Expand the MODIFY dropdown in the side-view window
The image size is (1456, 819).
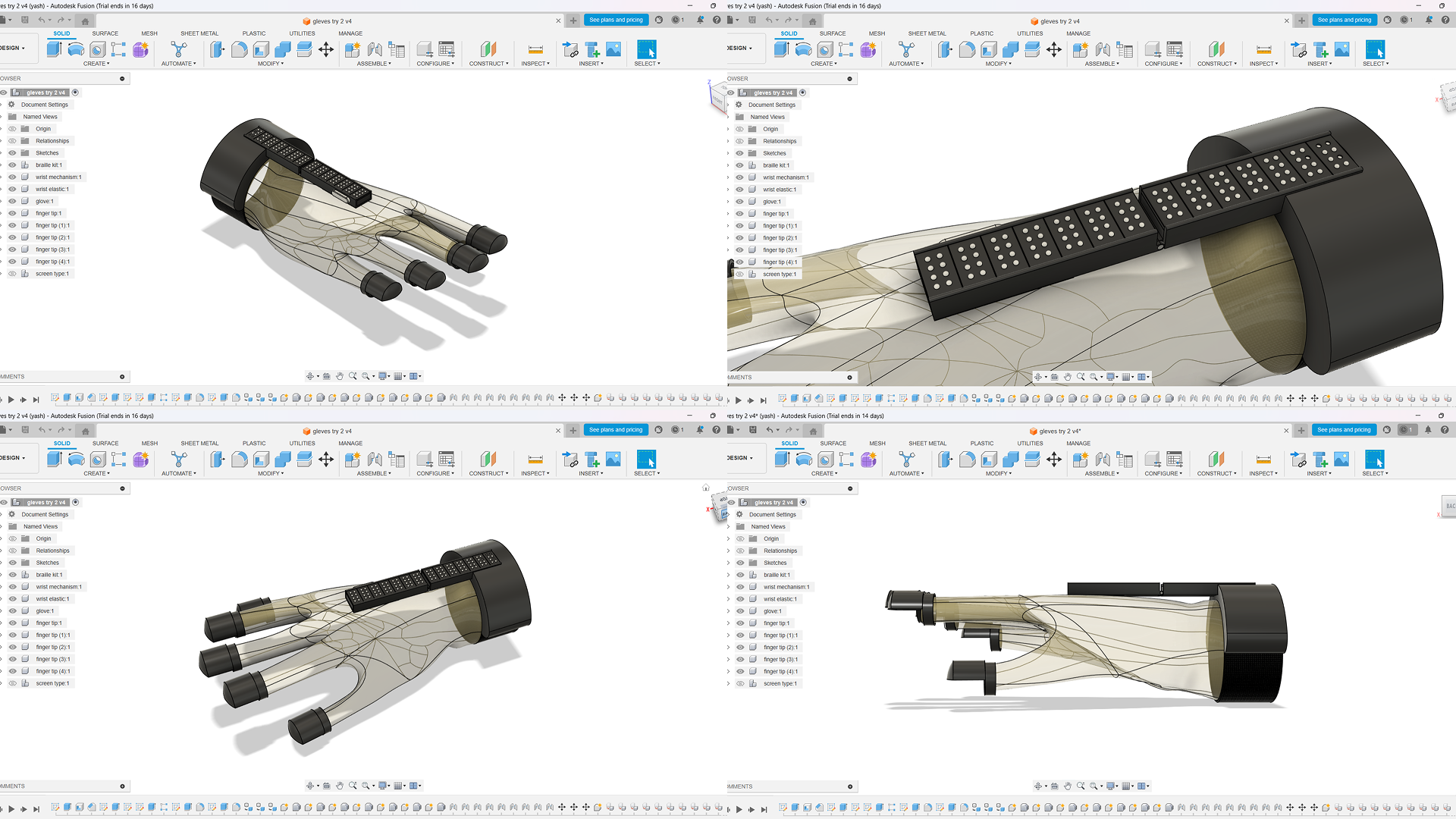click(999, 474)
